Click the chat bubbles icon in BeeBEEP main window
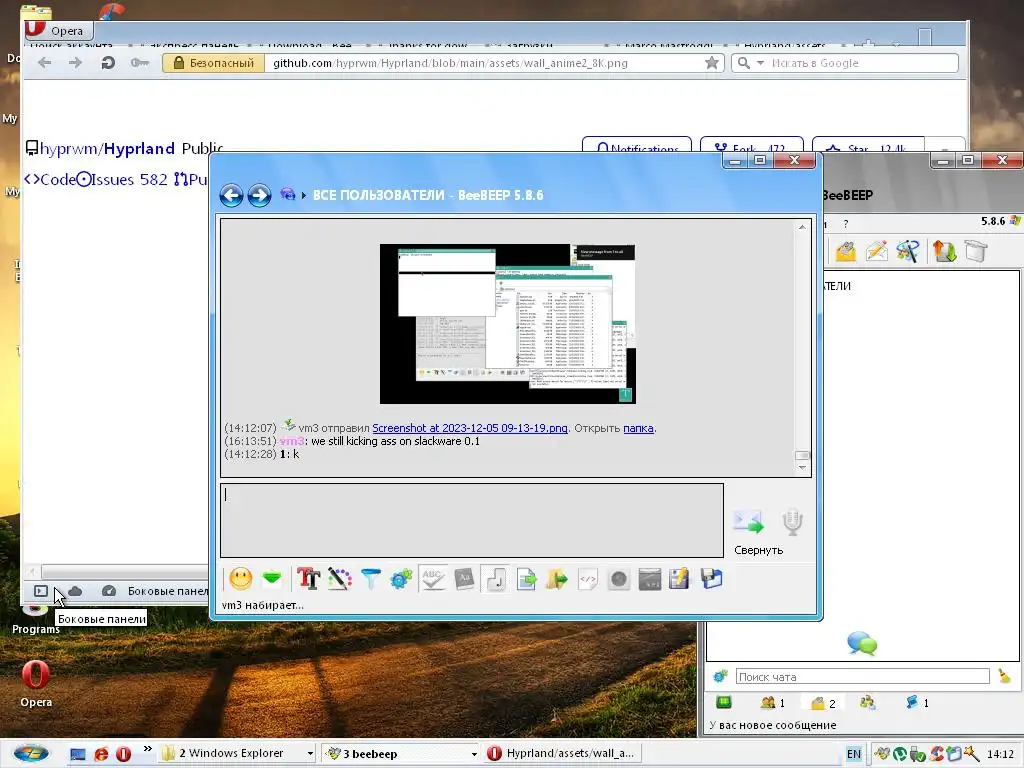This screenshot has width=1024, height=768. click(862, 643)
